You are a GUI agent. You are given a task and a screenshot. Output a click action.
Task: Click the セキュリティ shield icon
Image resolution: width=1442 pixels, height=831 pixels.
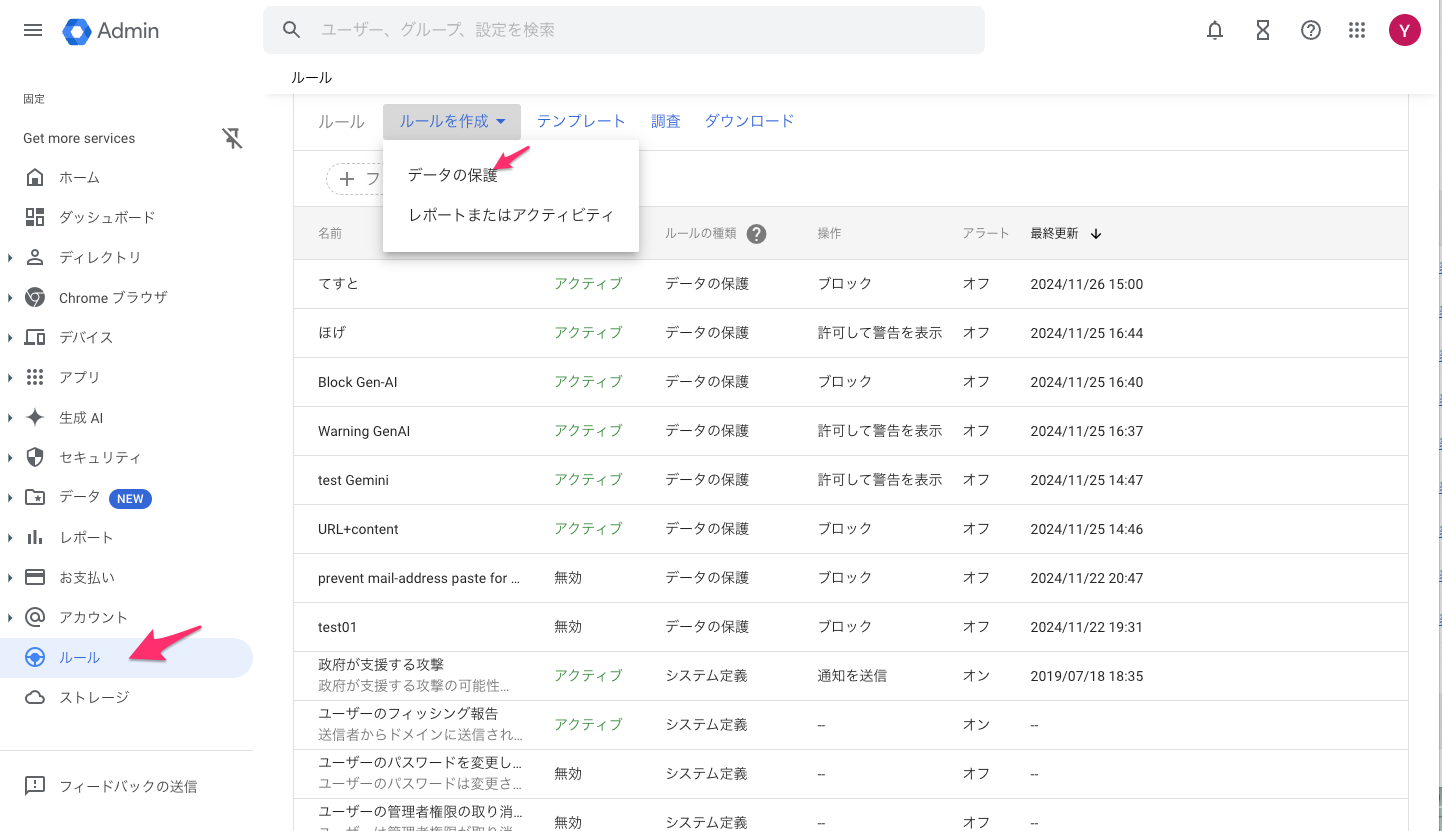[36, 457]
